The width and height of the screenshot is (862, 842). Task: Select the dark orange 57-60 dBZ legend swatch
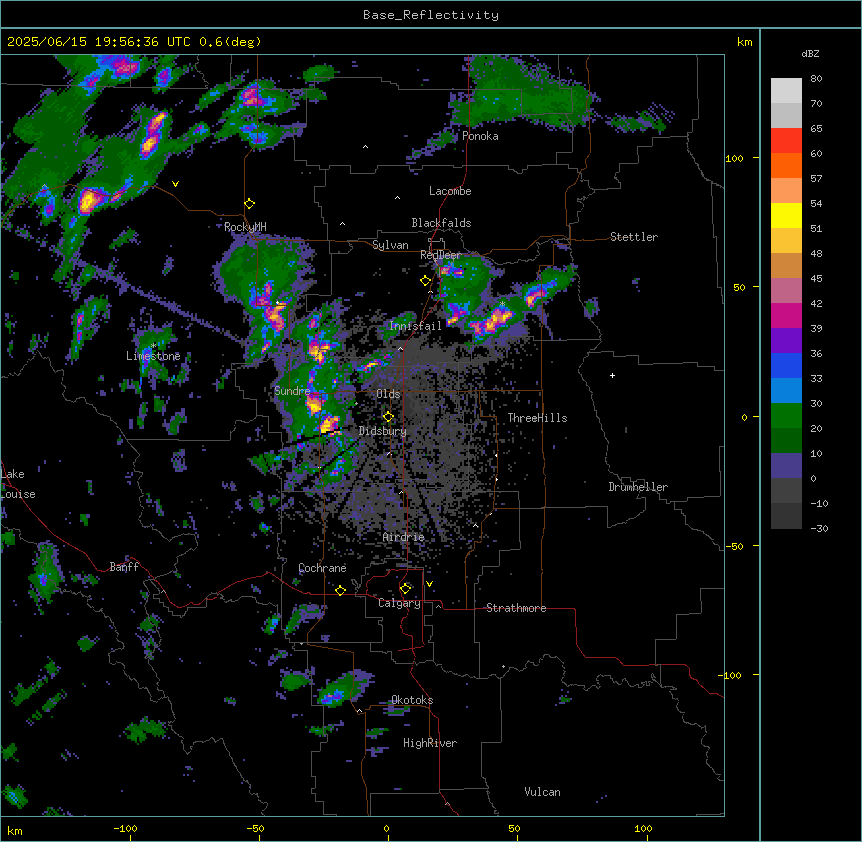click(786, 165)
